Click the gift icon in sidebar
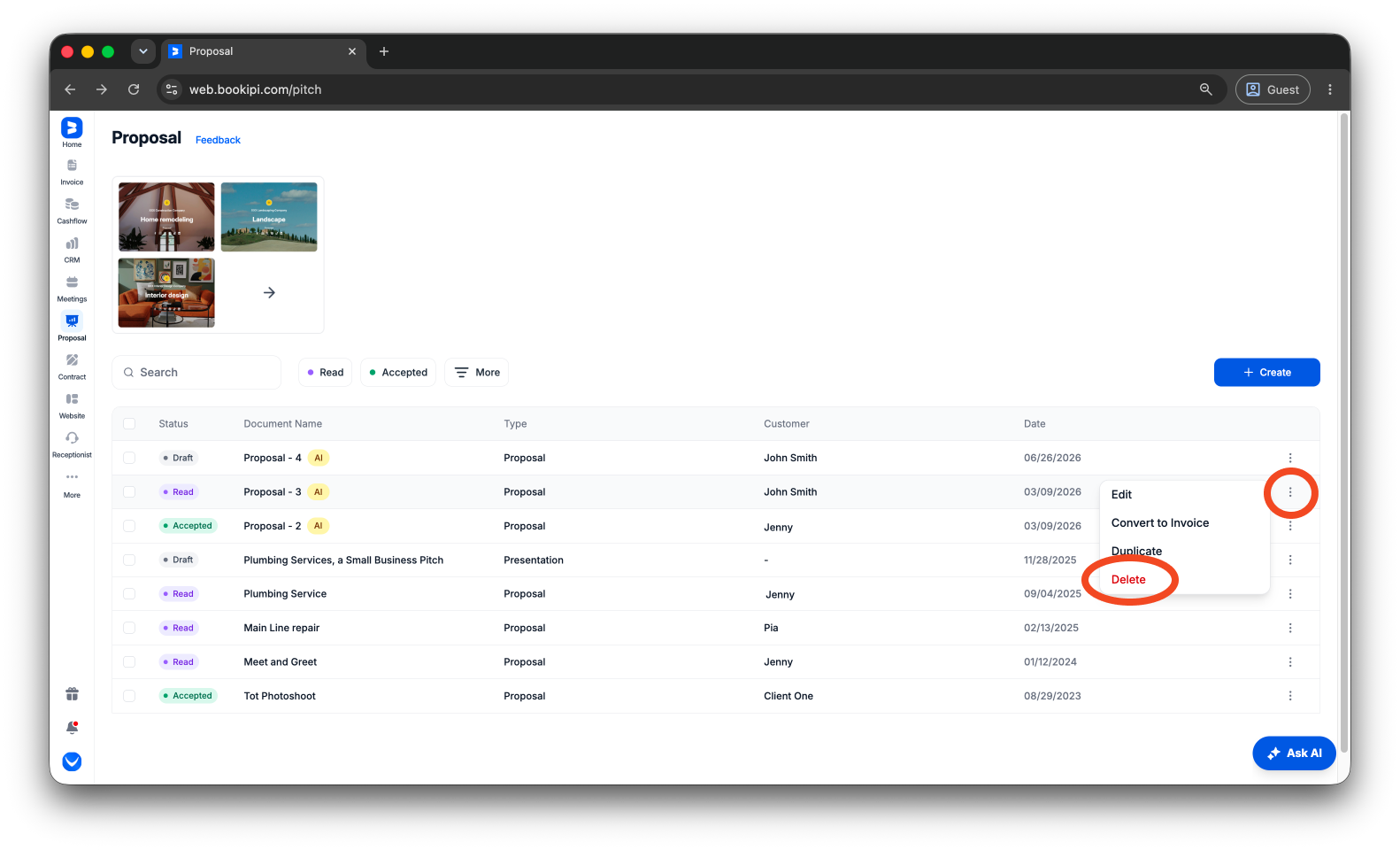The image size is (1400, 850). 72,694
